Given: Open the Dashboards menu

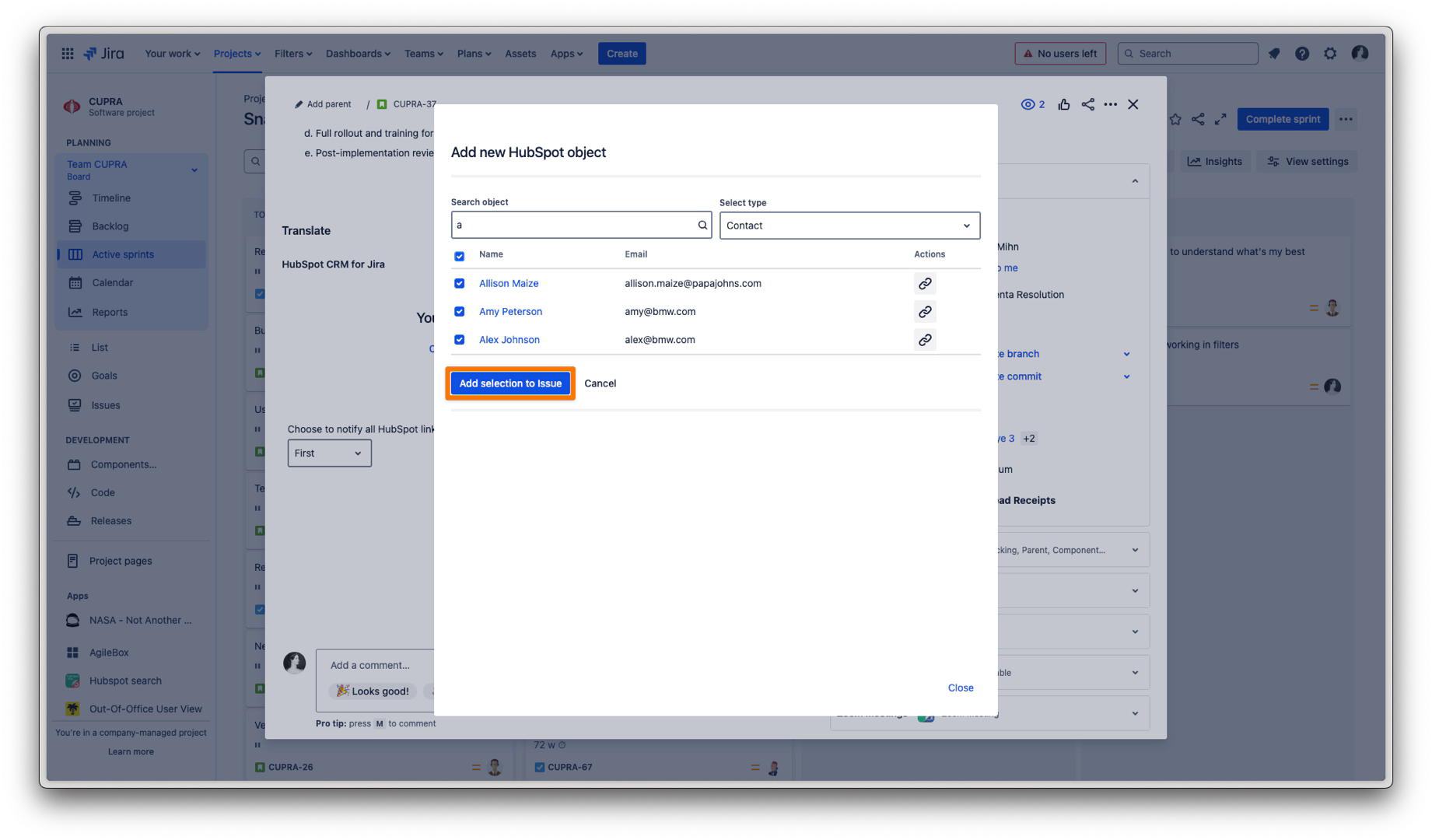Looking at the screenshot, I should pos(358,54).
